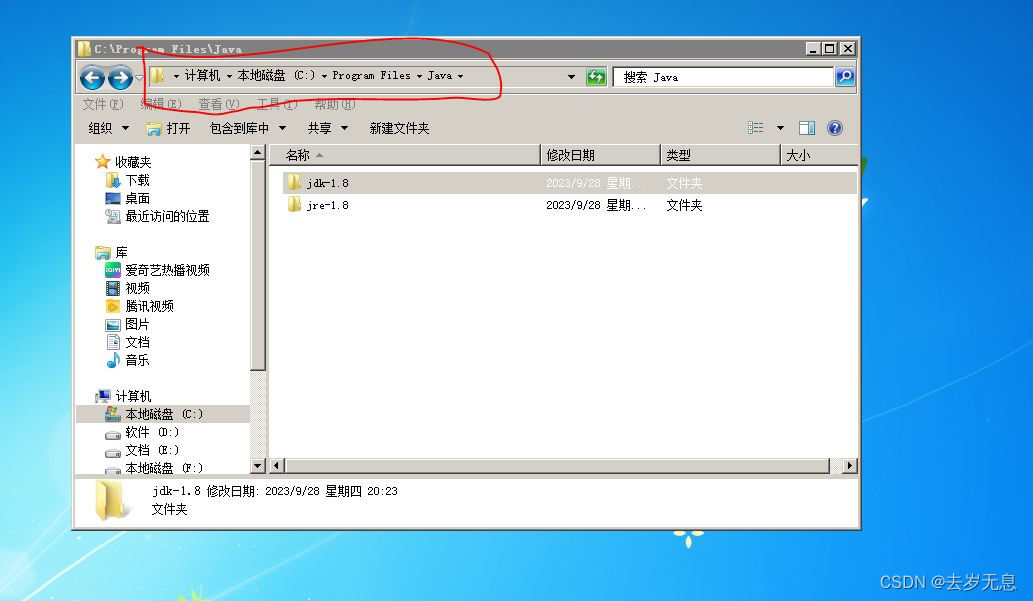The image size is (1033, 601).
Task: Refresh the current folder with the refresh icon
Action: tap(596, 76)
